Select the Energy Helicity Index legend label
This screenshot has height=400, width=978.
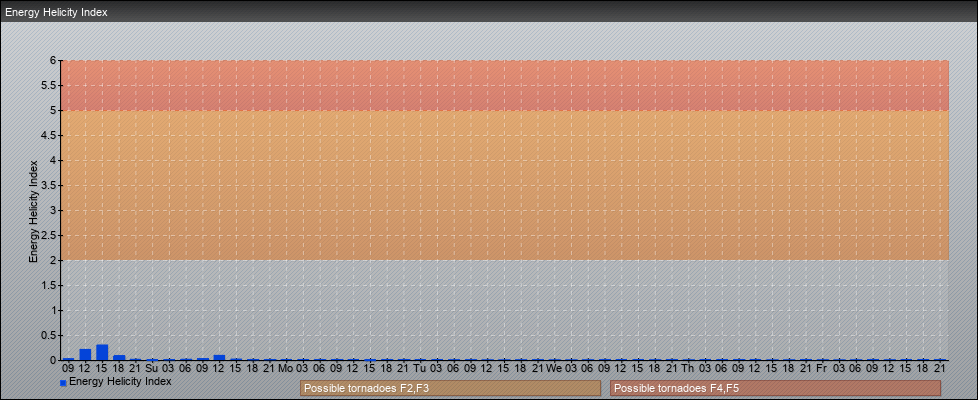click(x=120, y=381)
